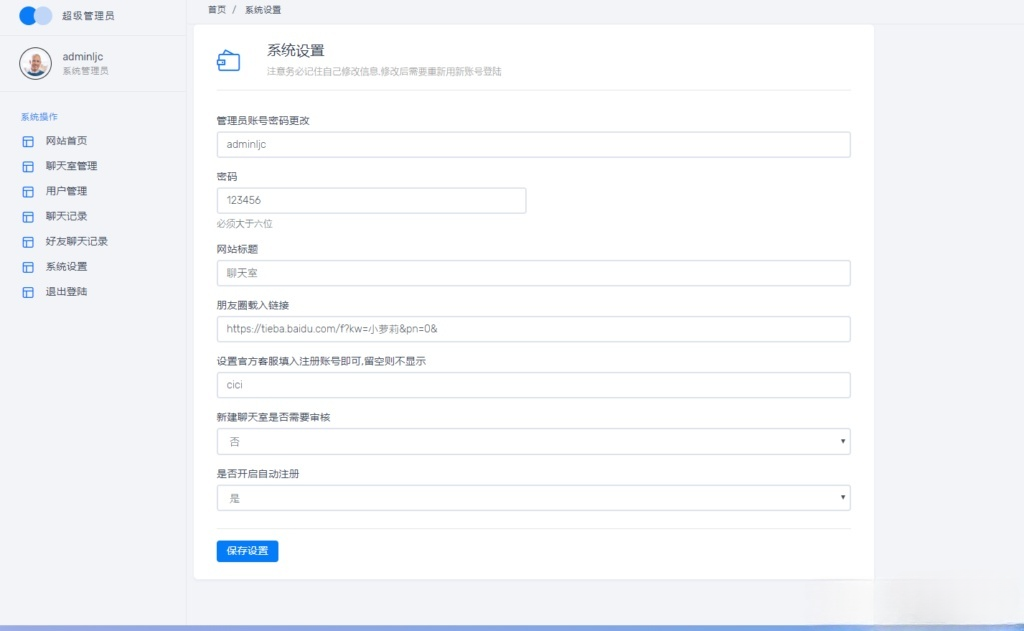Click the 聊天室管理 sidebar icon

click(27, 166)
